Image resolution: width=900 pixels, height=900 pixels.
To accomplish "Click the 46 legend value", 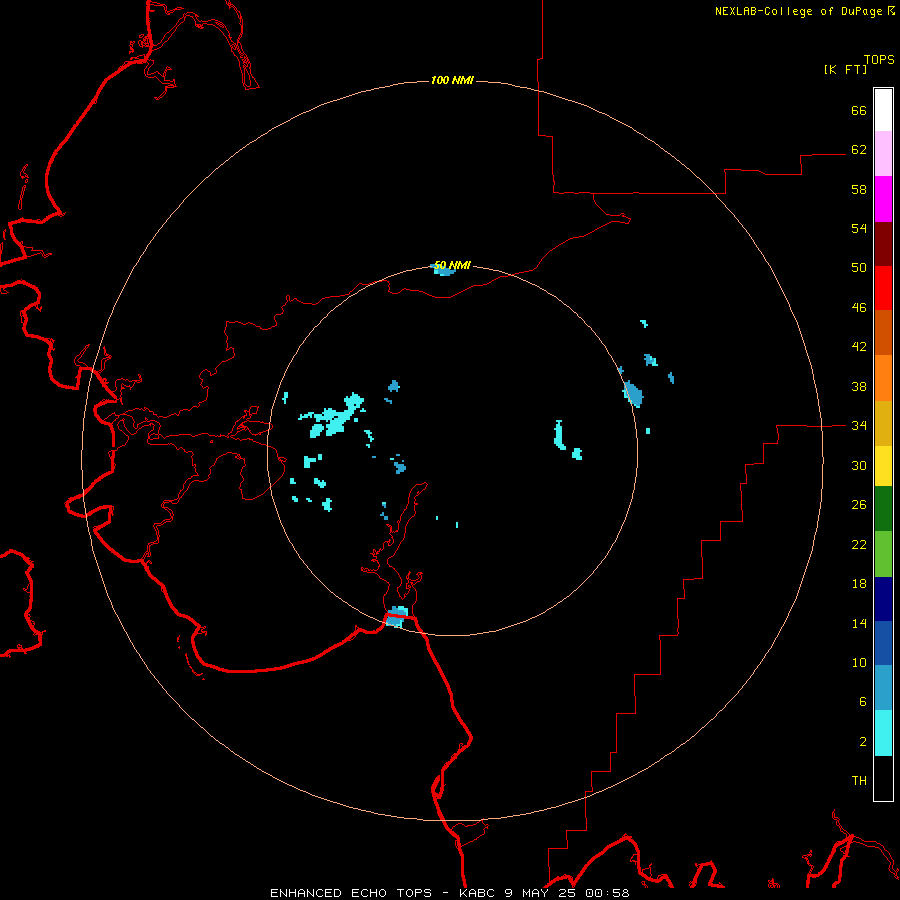I will pos(859,307).
